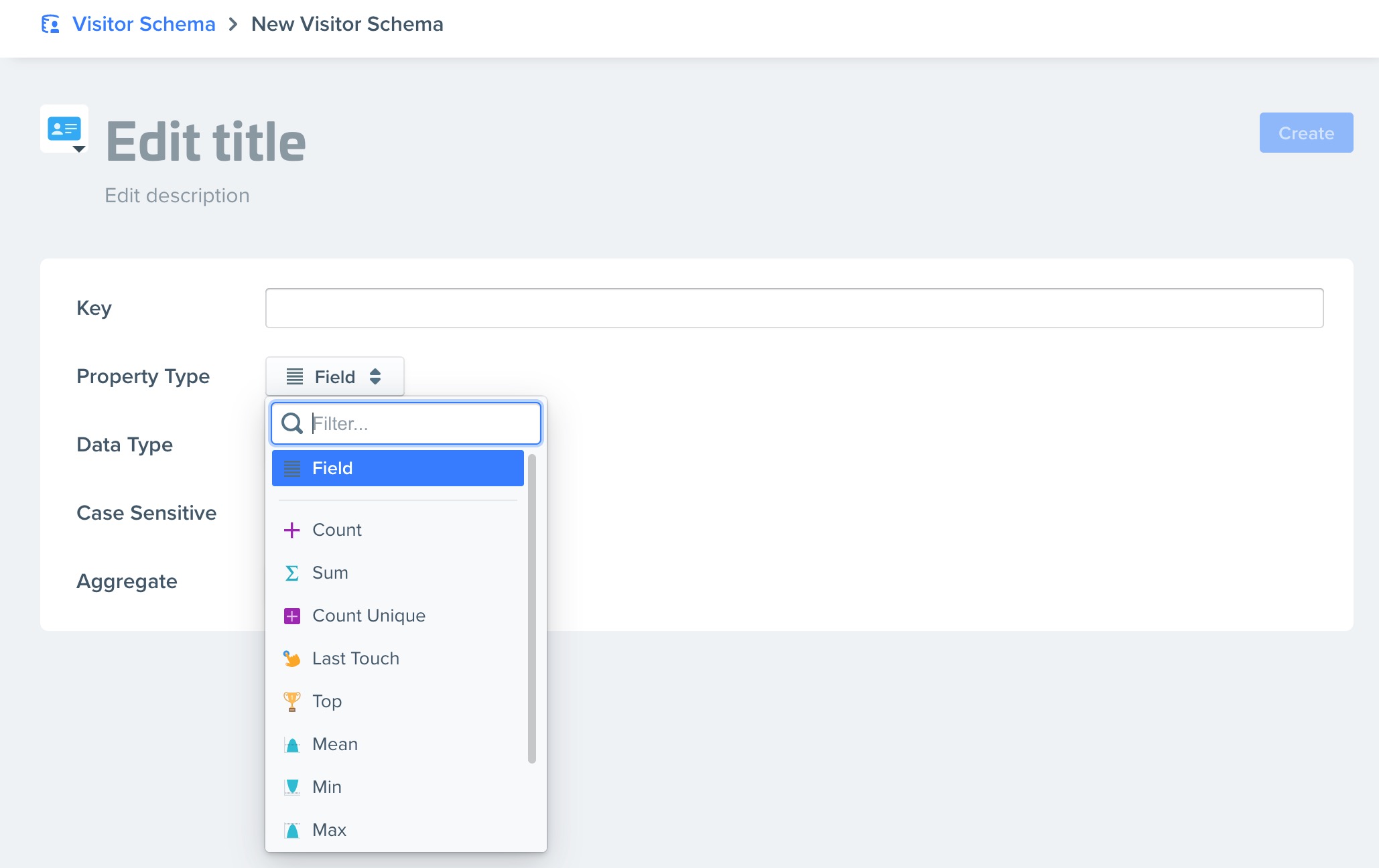Click the Mean distribution icon
The width and height of the screenshot is (1379, 868).
(291, 745)
